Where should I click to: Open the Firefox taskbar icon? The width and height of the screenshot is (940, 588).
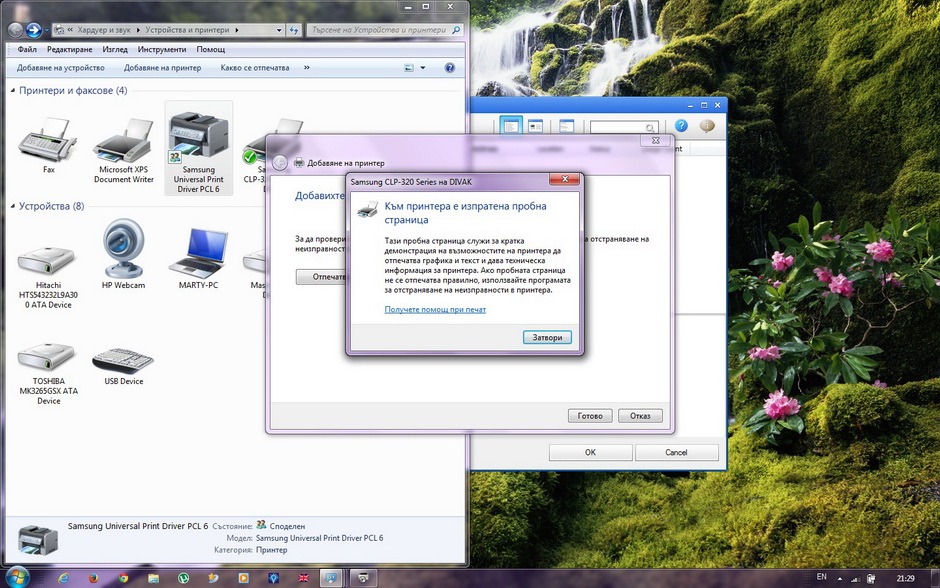[x=93, y=578]
